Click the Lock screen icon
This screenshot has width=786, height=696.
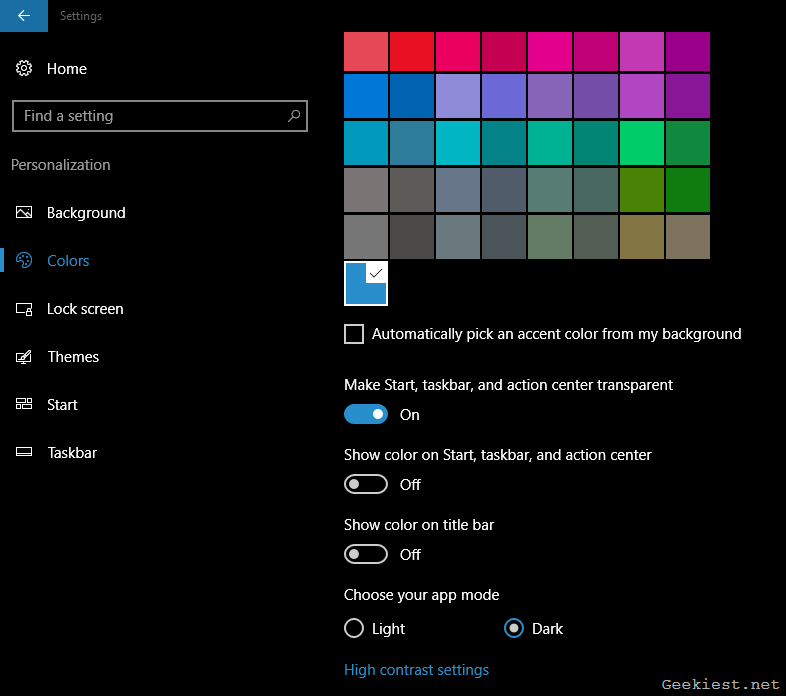(x=25, y=309)
